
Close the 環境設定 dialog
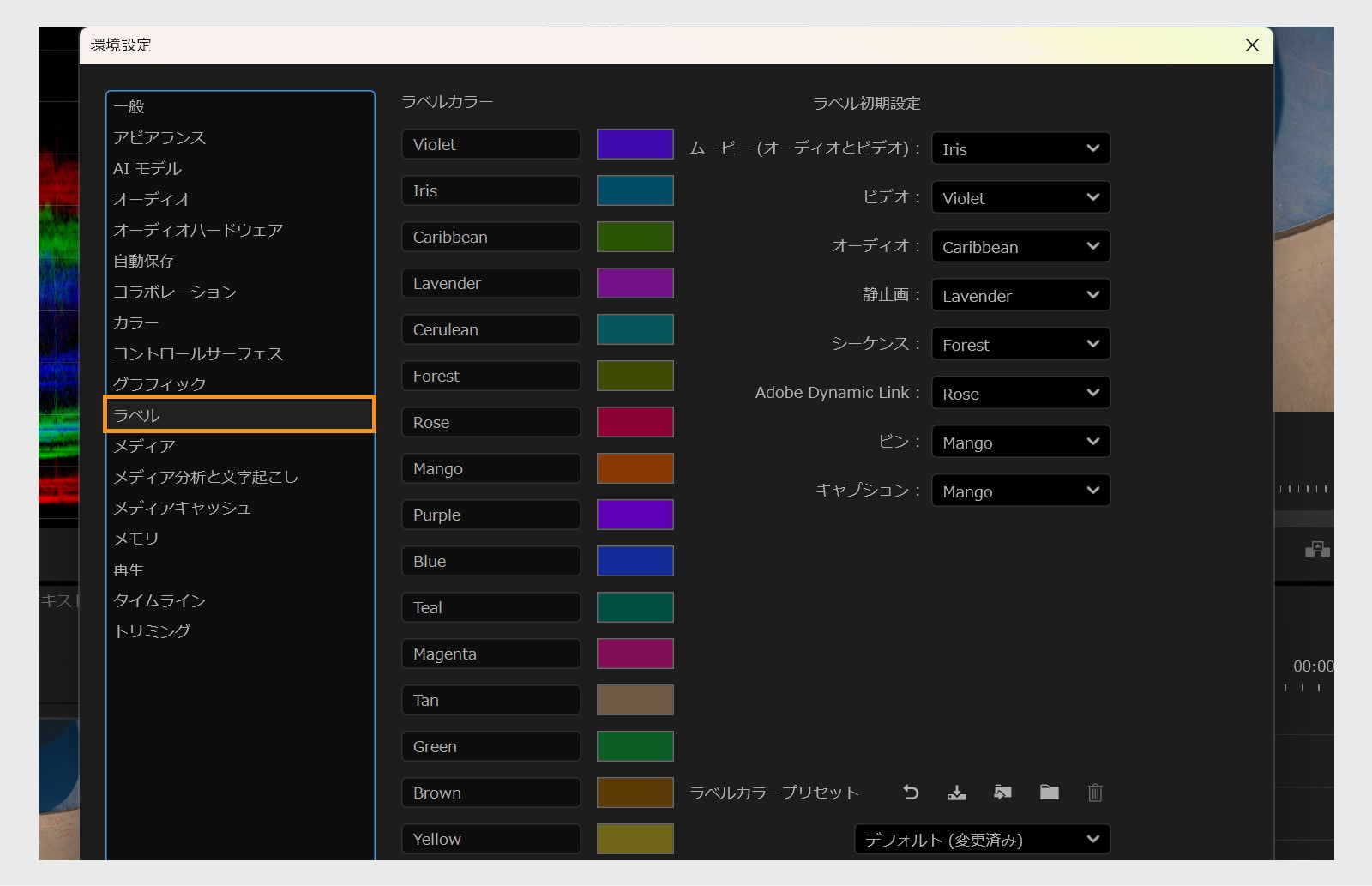(1252, 45)
